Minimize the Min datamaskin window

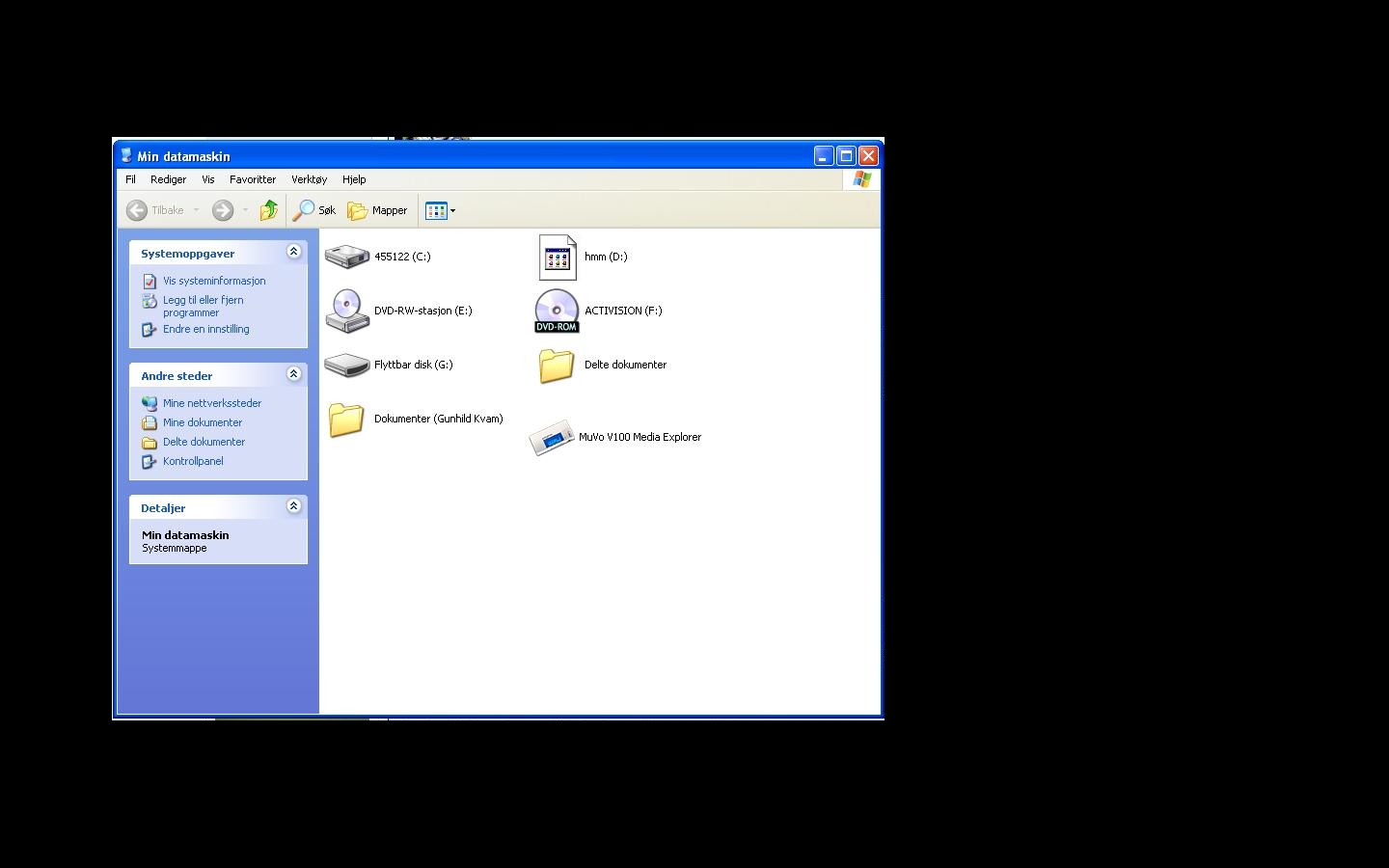coord(824,156)
